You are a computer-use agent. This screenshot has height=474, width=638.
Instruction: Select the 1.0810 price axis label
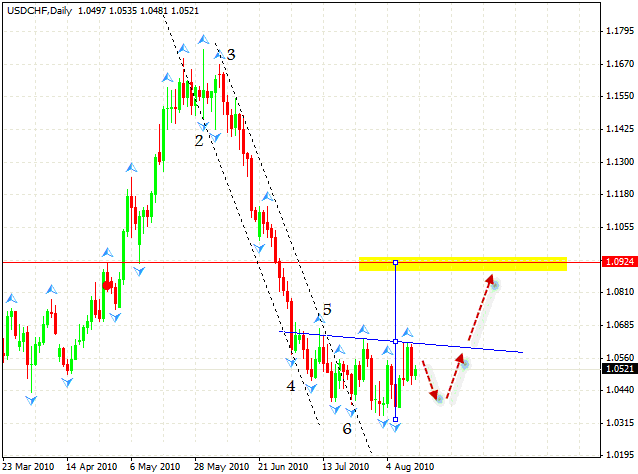click(x=620, y=292)
